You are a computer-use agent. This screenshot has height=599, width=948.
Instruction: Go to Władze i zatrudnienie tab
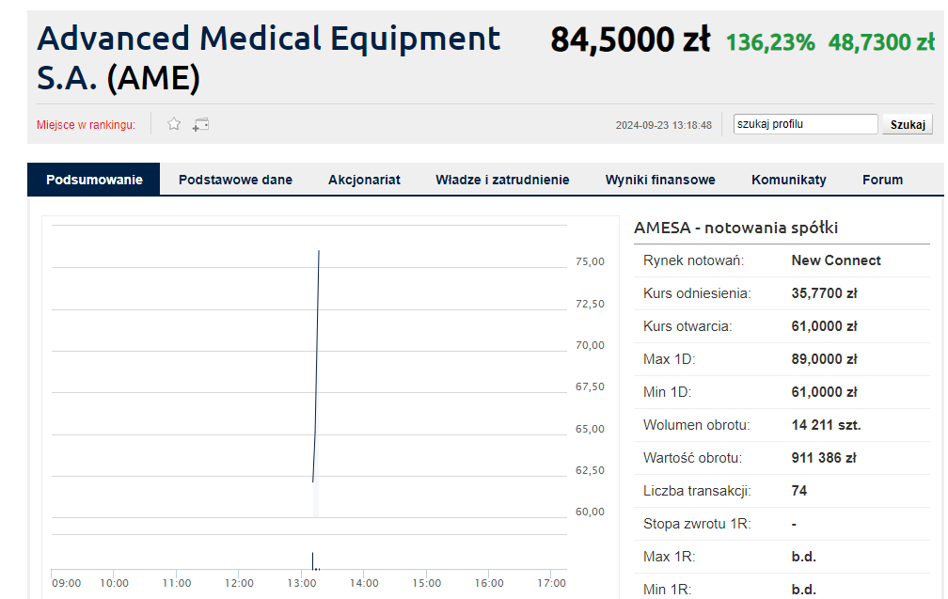[x=502, y=180]
